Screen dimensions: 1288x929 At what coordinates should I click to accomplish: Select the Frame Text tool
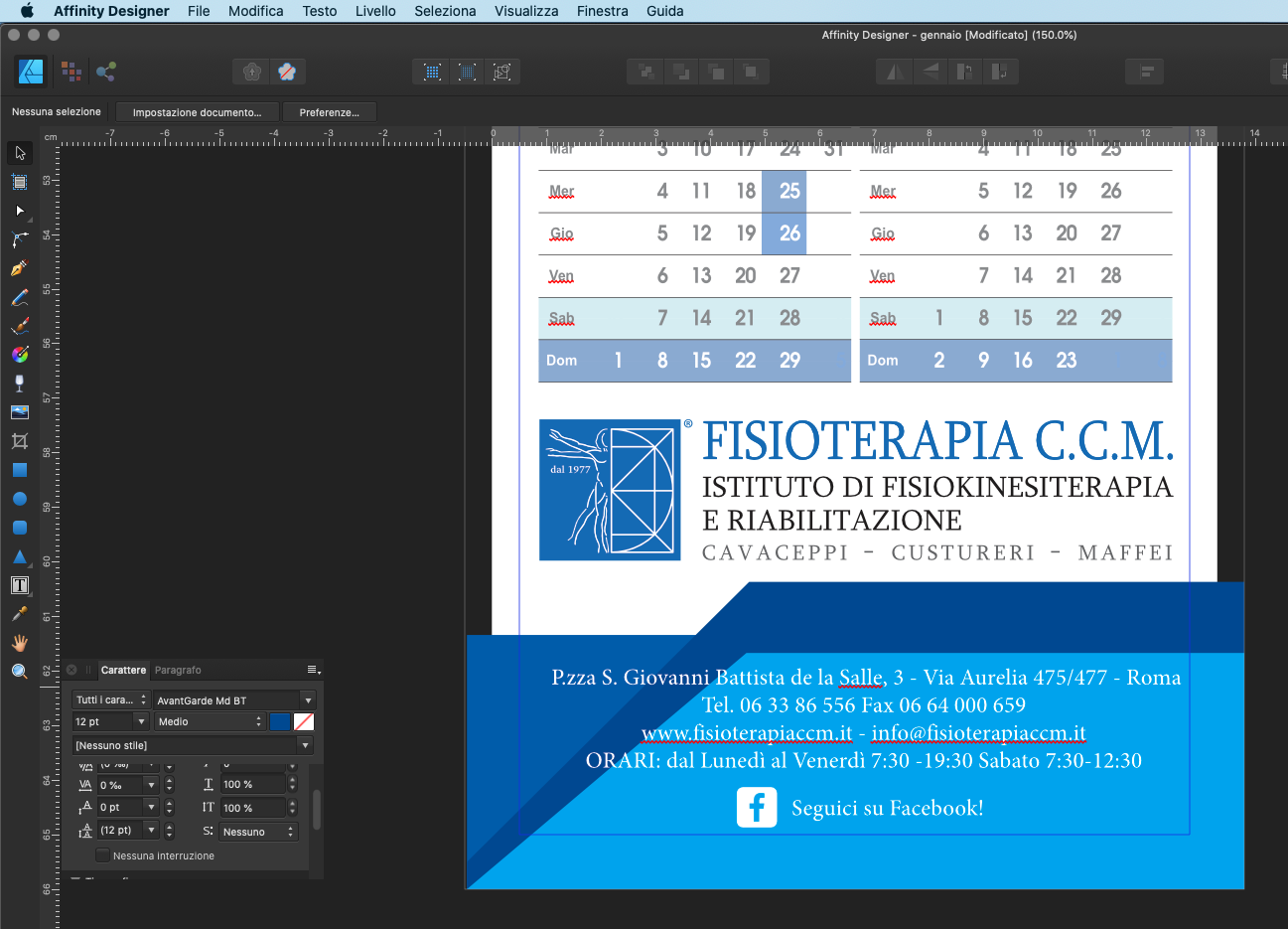point(20,585)
